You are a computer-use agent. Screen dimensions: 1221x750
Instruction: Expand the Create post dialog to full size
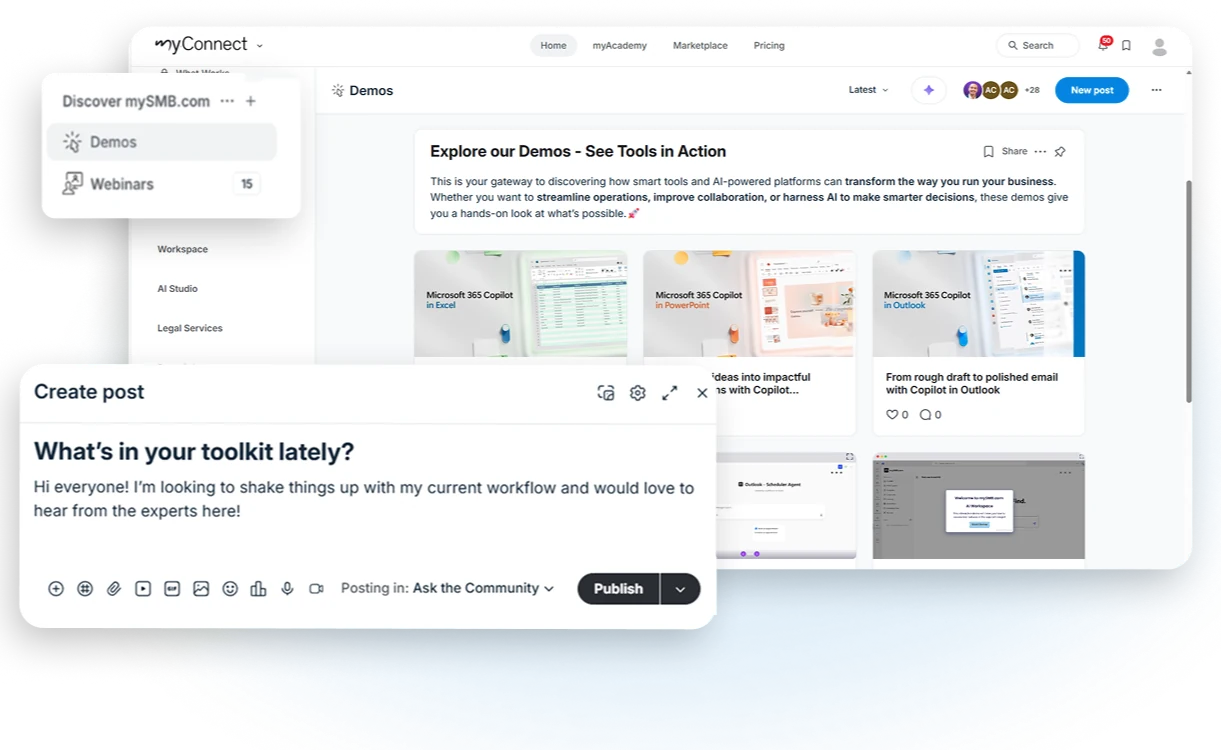pyautogui.click(x=670, y=393)
